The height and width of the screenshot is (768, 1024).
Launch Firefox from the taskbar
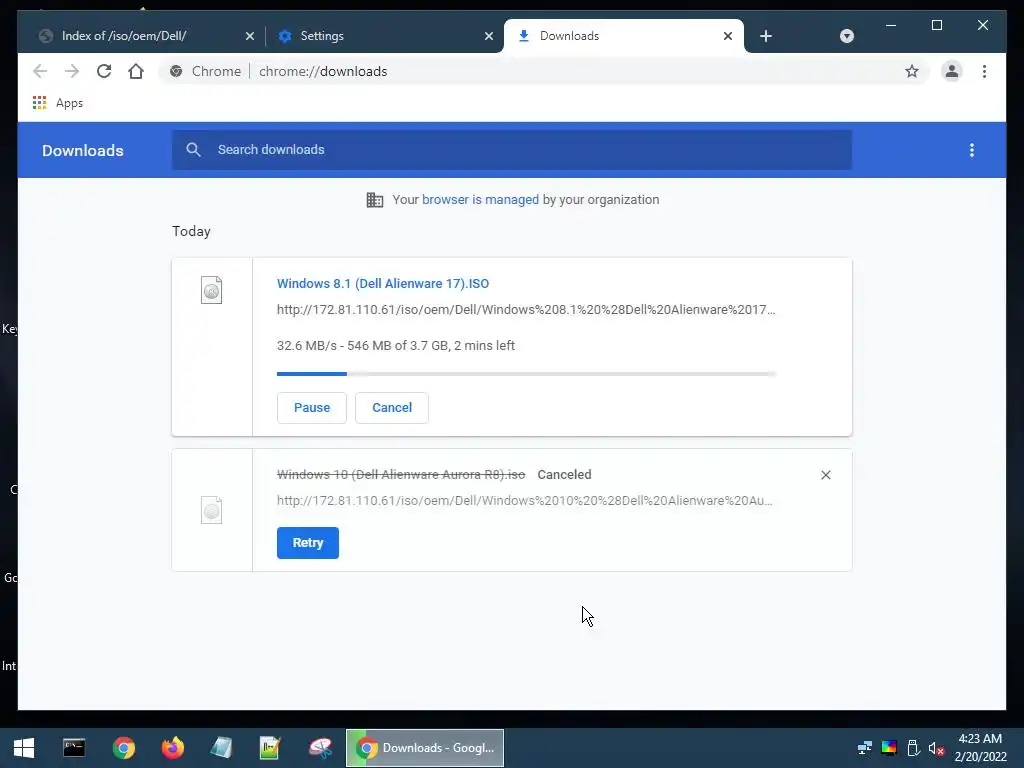click(x=172, y=748)
